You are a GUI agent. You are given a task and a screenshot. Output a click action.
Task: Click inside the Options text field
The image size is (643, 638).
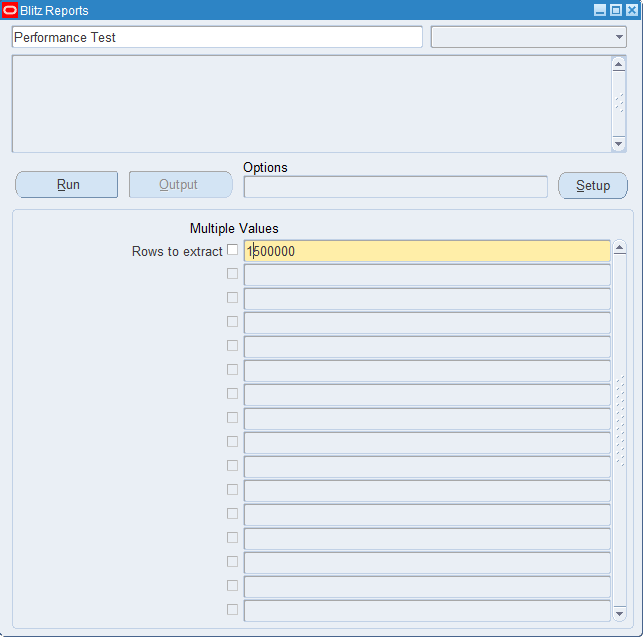click(x=395, y=187)
